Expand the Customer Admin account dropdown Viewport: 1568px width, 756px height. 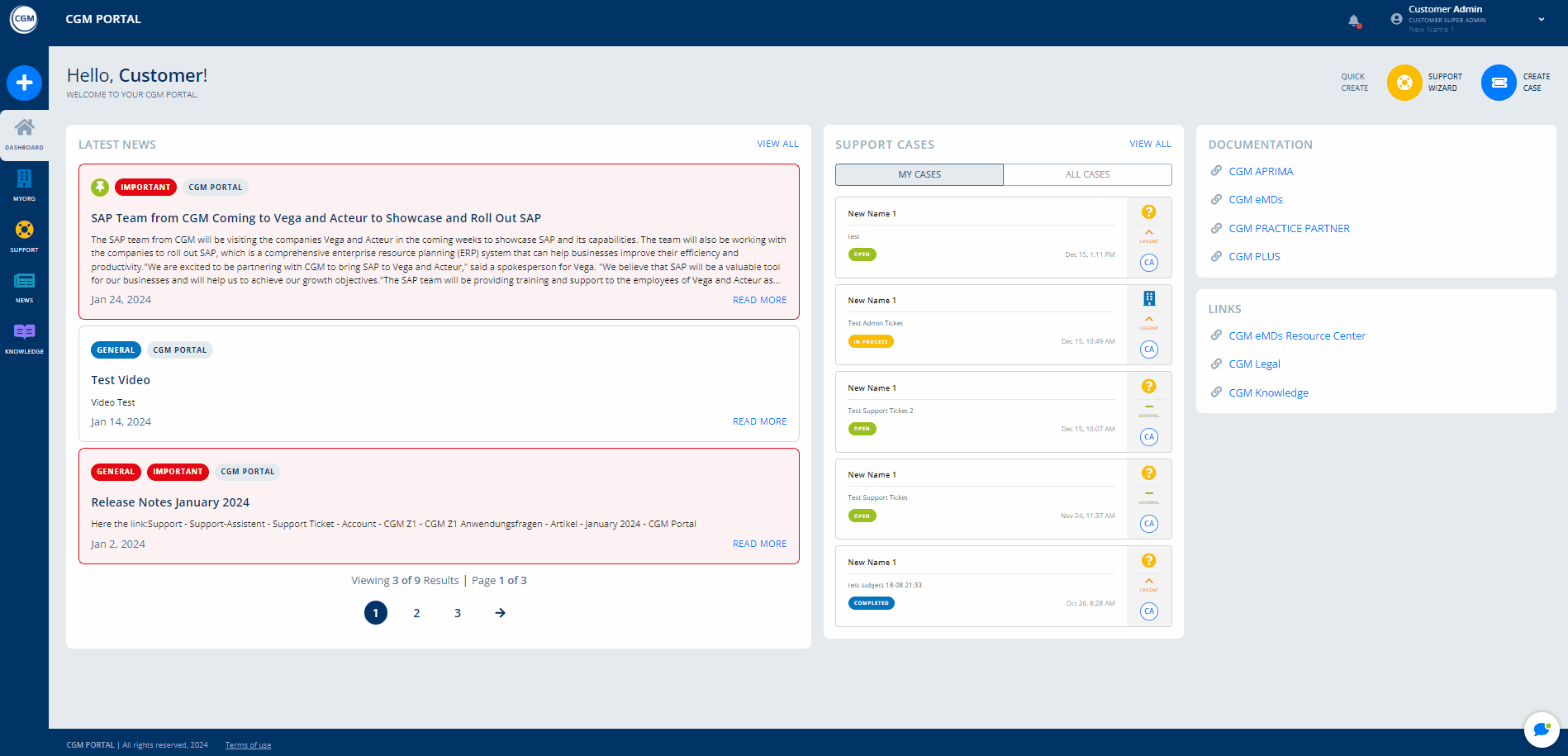[x=1542, y=19]
